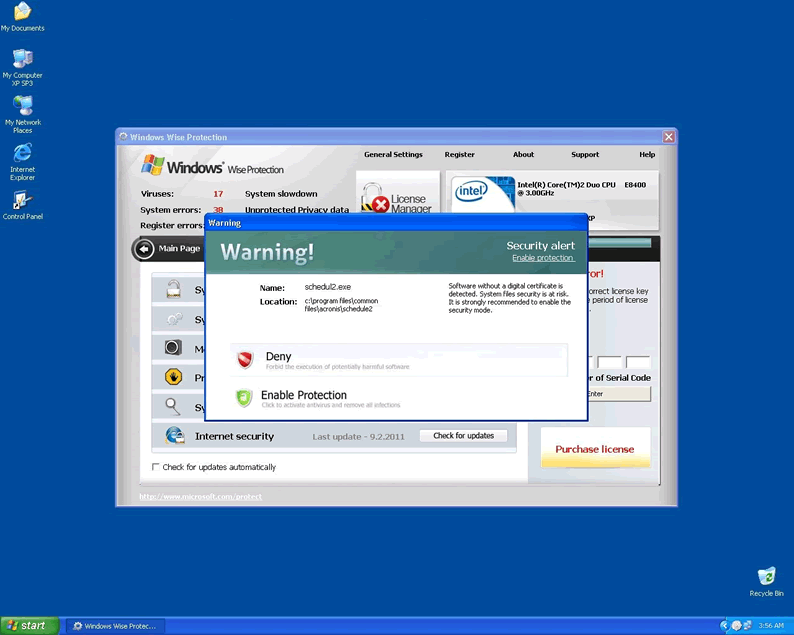Open the Internet Explorer desktop icon
The image size is (794, 635).
click(x=22, y=153)
